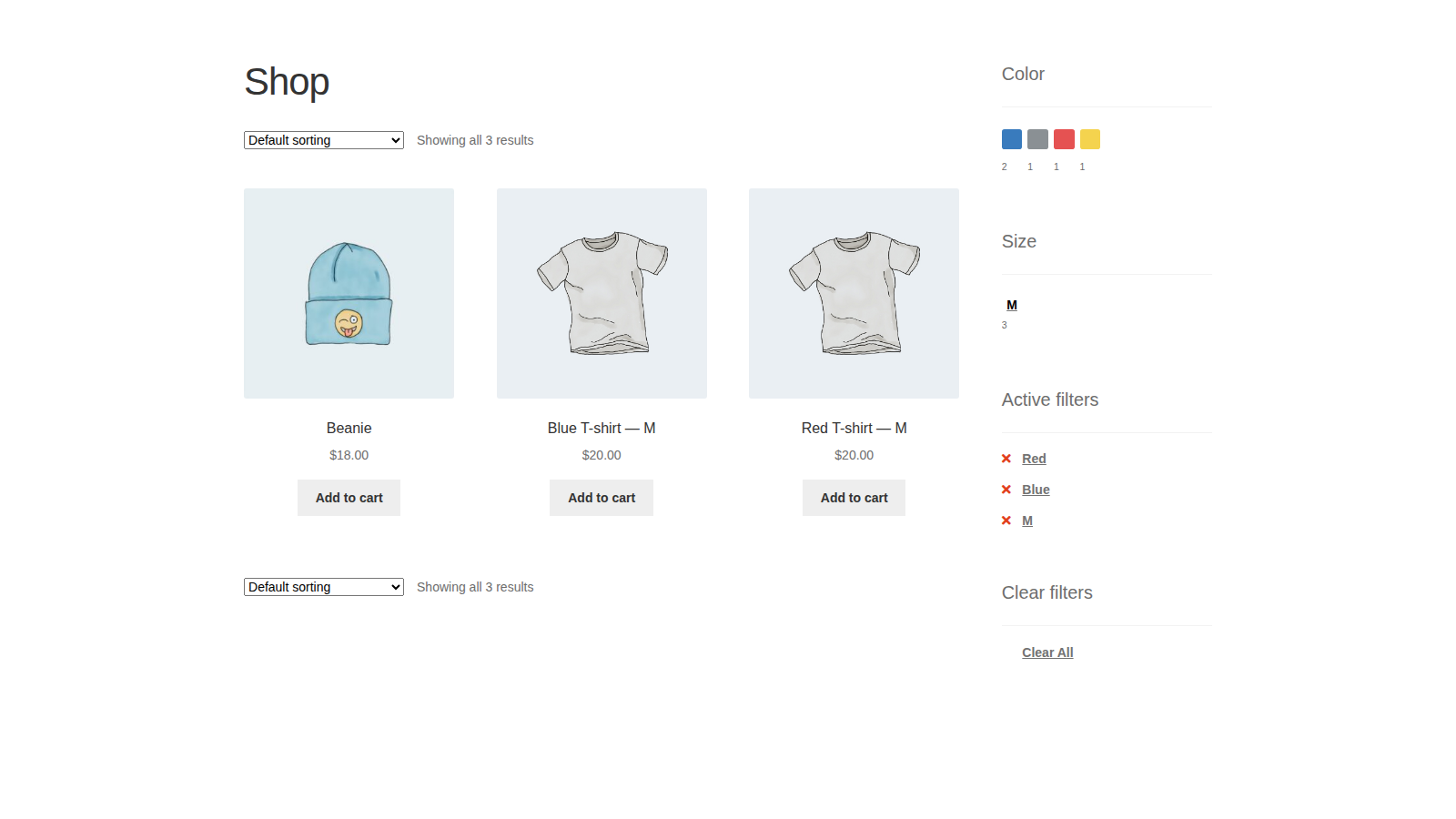Open the bottom Default sorting dropdown
Viewport: 1456px width, 819px height.
click(x=324, y=587)
